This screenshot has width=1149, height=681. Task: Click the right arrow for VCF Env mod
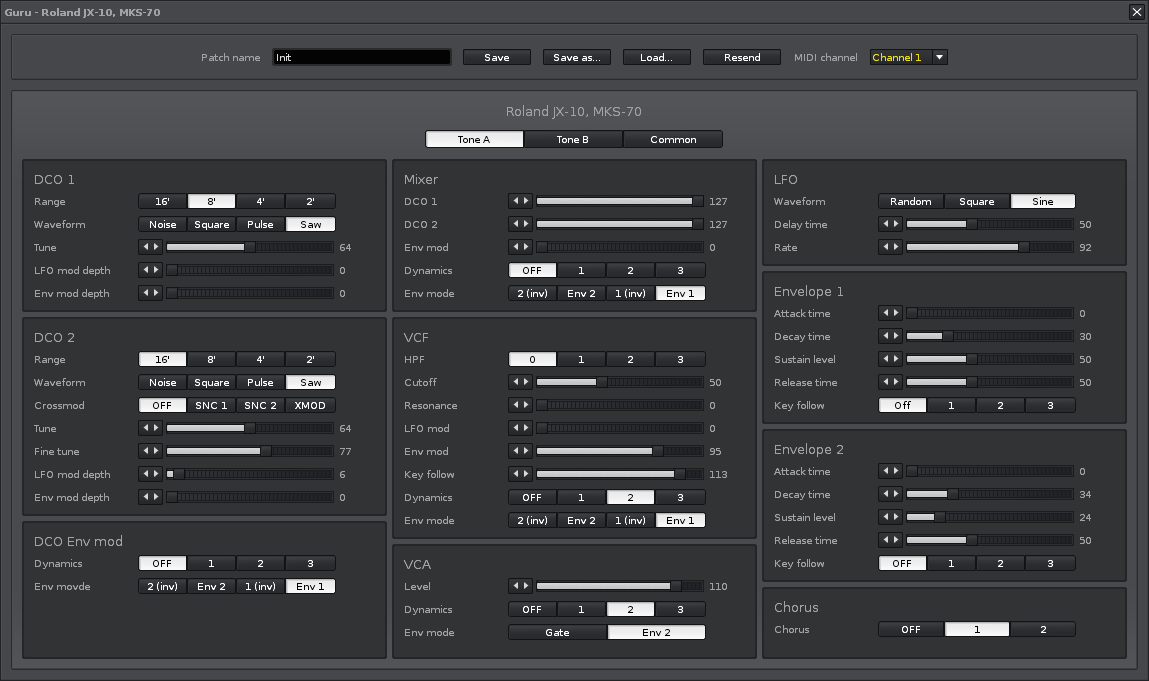(x=525, y=451)
